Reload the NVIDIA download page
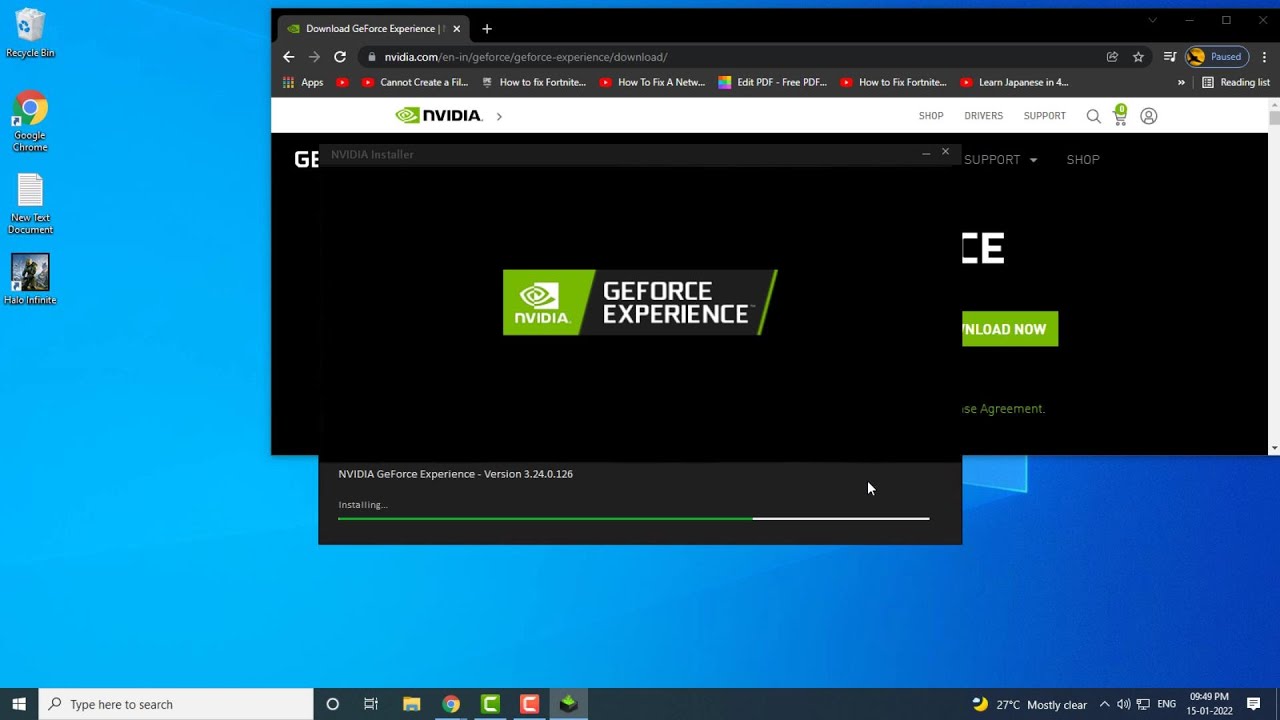Viewport: 1280px width, 720px height. 340,57
